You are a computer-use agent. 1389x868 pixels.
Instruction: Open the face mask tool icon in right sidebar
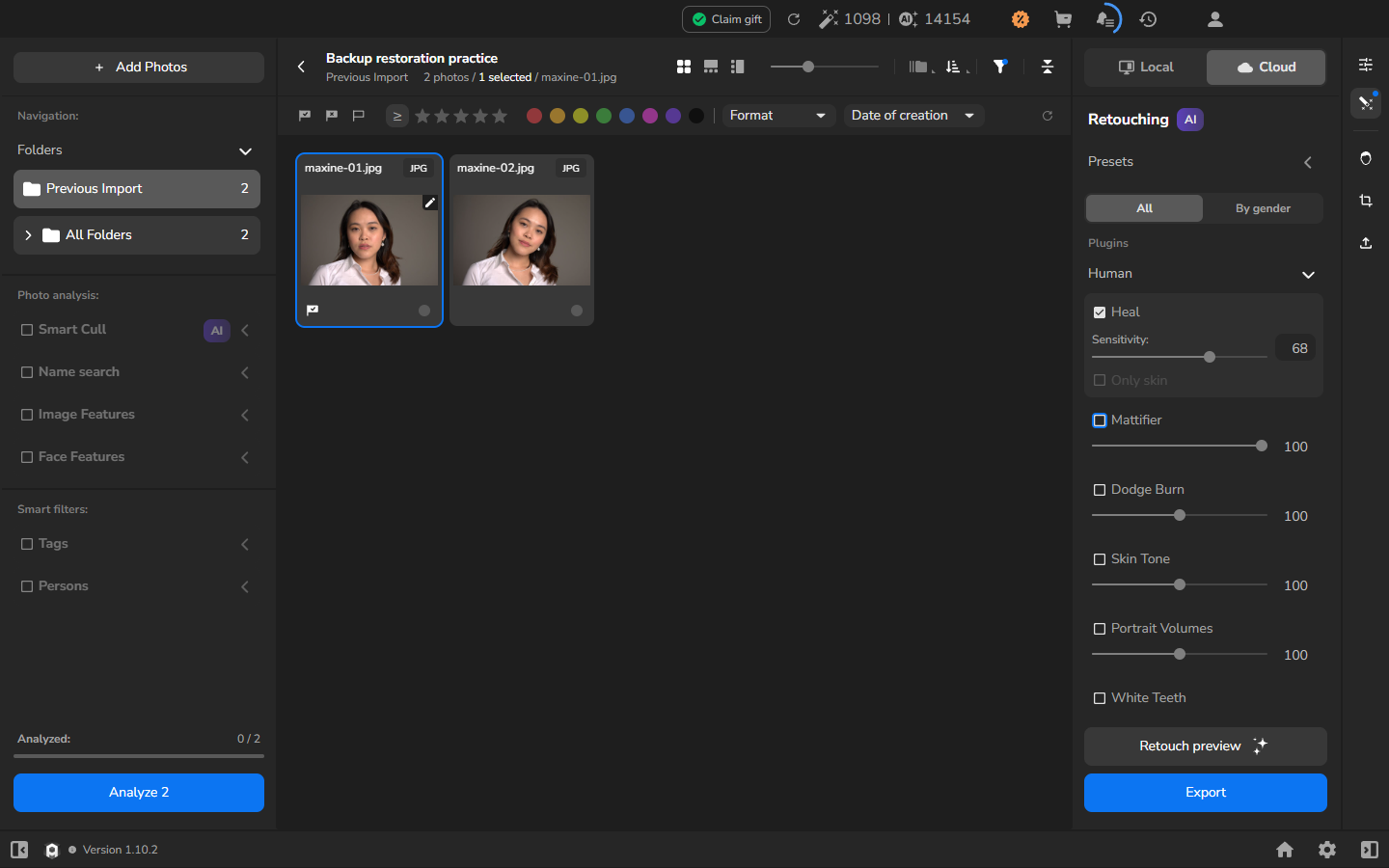(1366, 158)
